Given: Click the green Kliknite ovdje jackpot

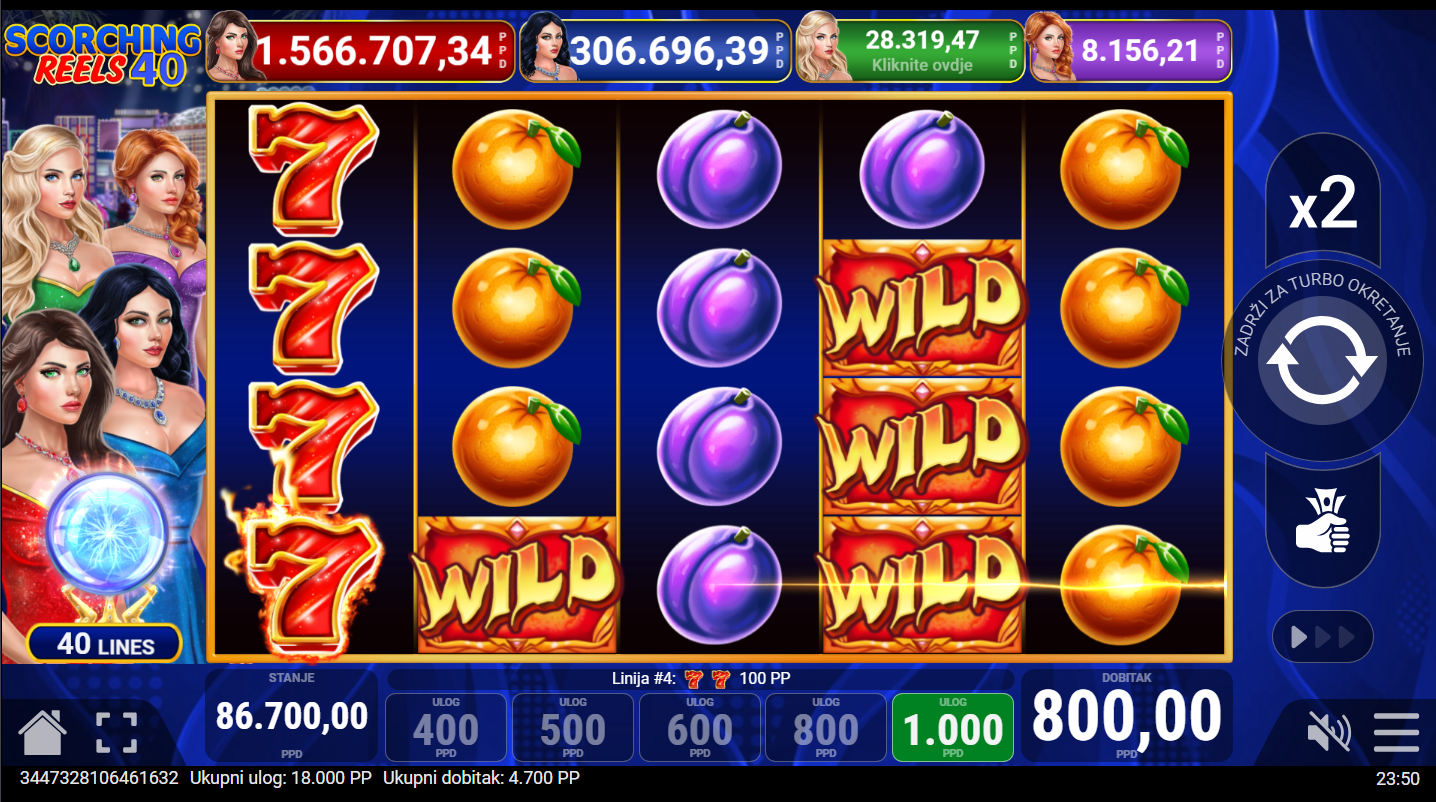Looking at the screenshot, I should (x=910, y=50).
